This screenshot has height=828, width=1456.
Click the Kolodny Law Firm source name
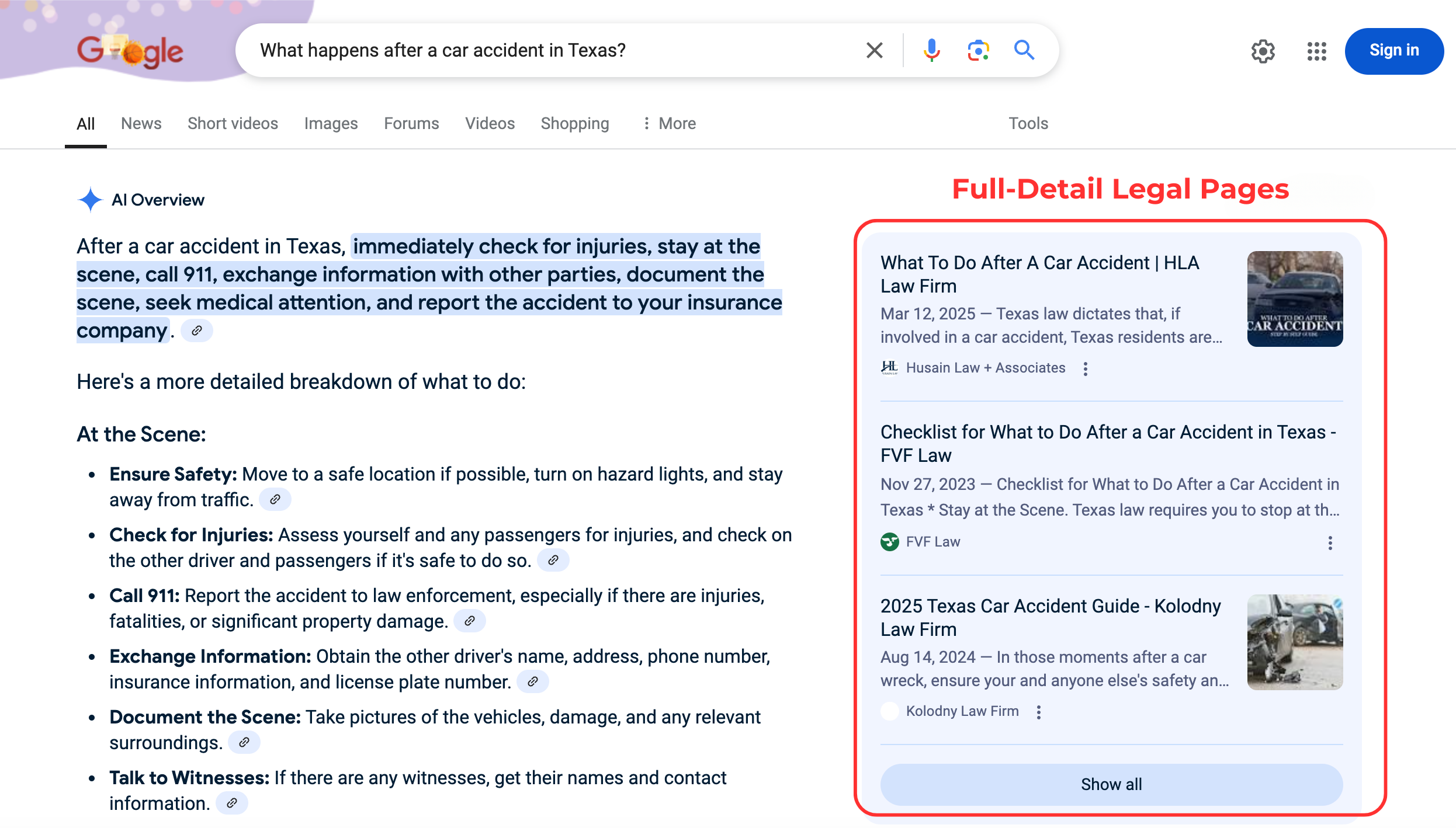point(962,711)
